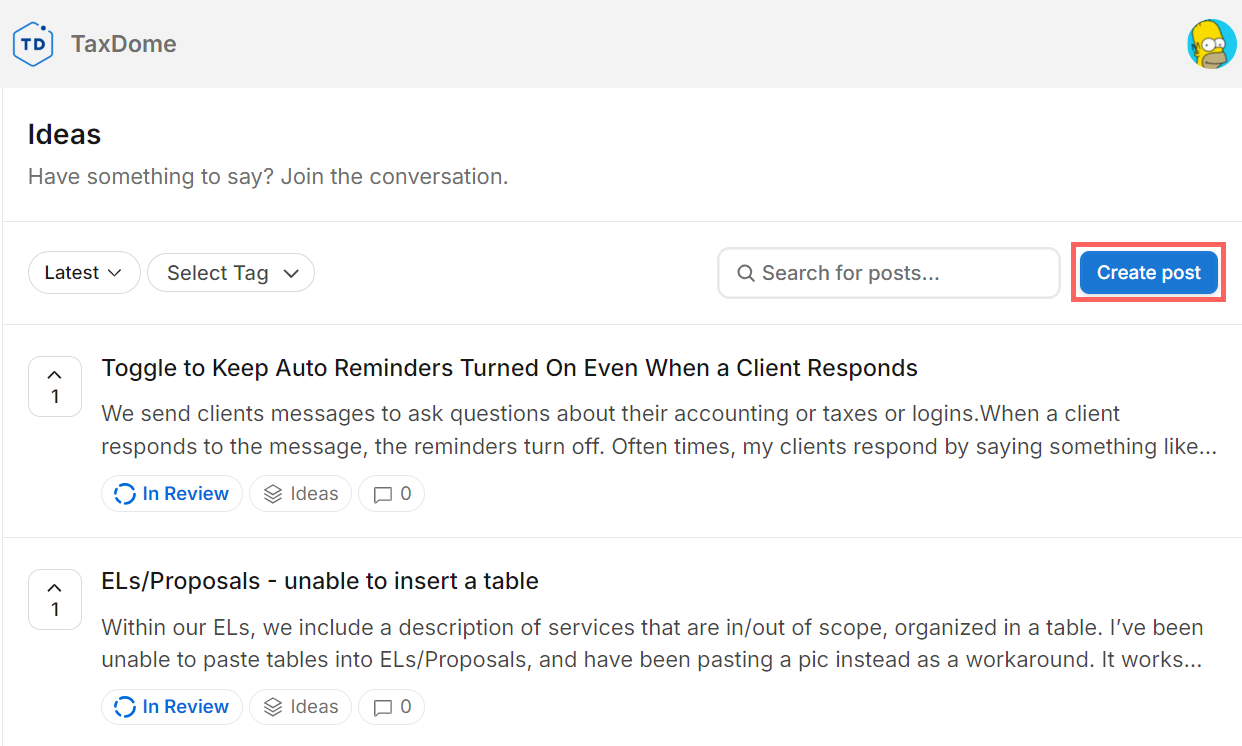Read the ELs/Proposals post description preview
The image size is (1242, 746).
pos(652,644)
